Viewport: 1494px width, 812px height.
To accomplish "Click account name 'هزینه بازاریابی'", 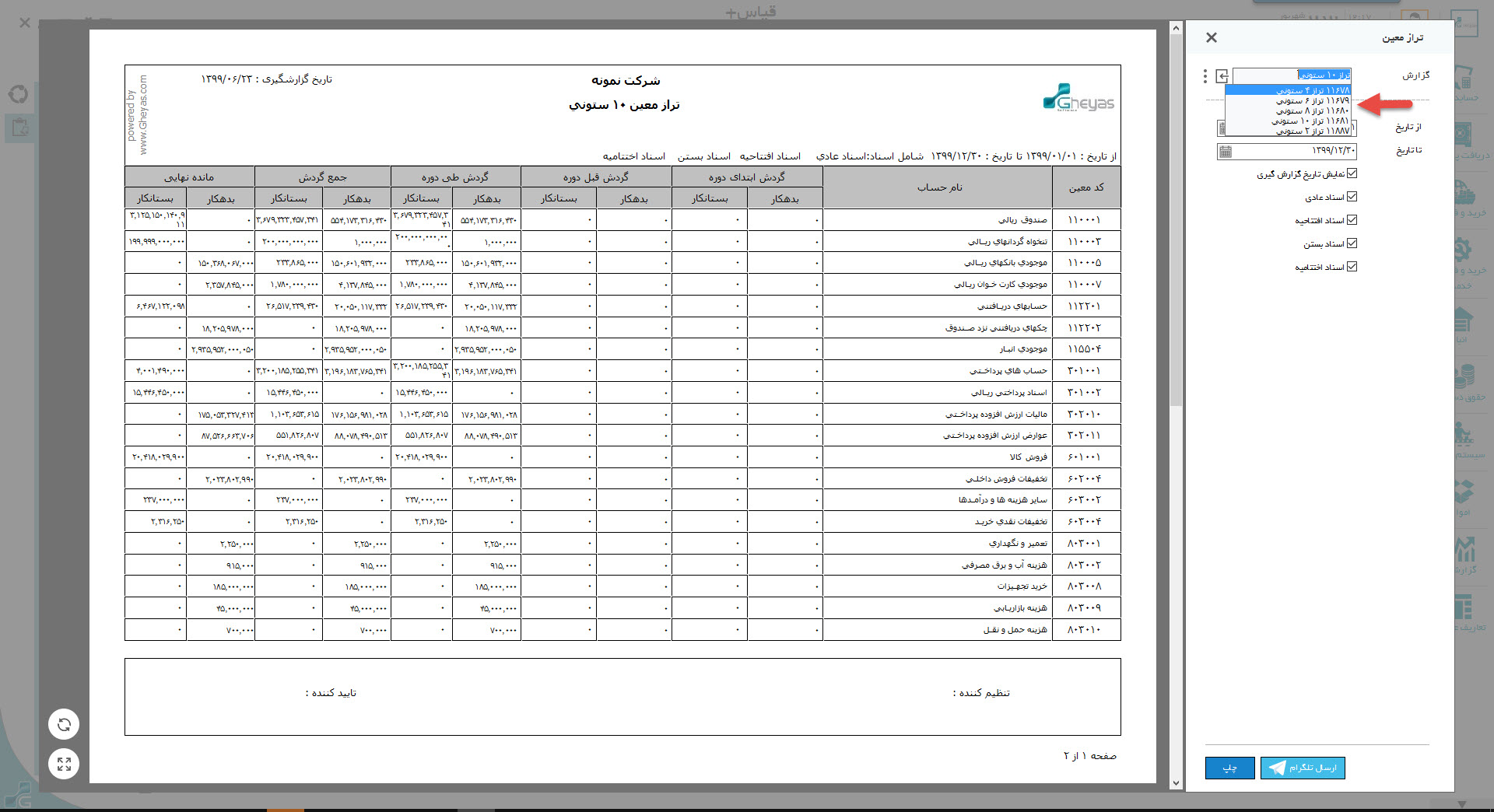I will (1020, 607).
